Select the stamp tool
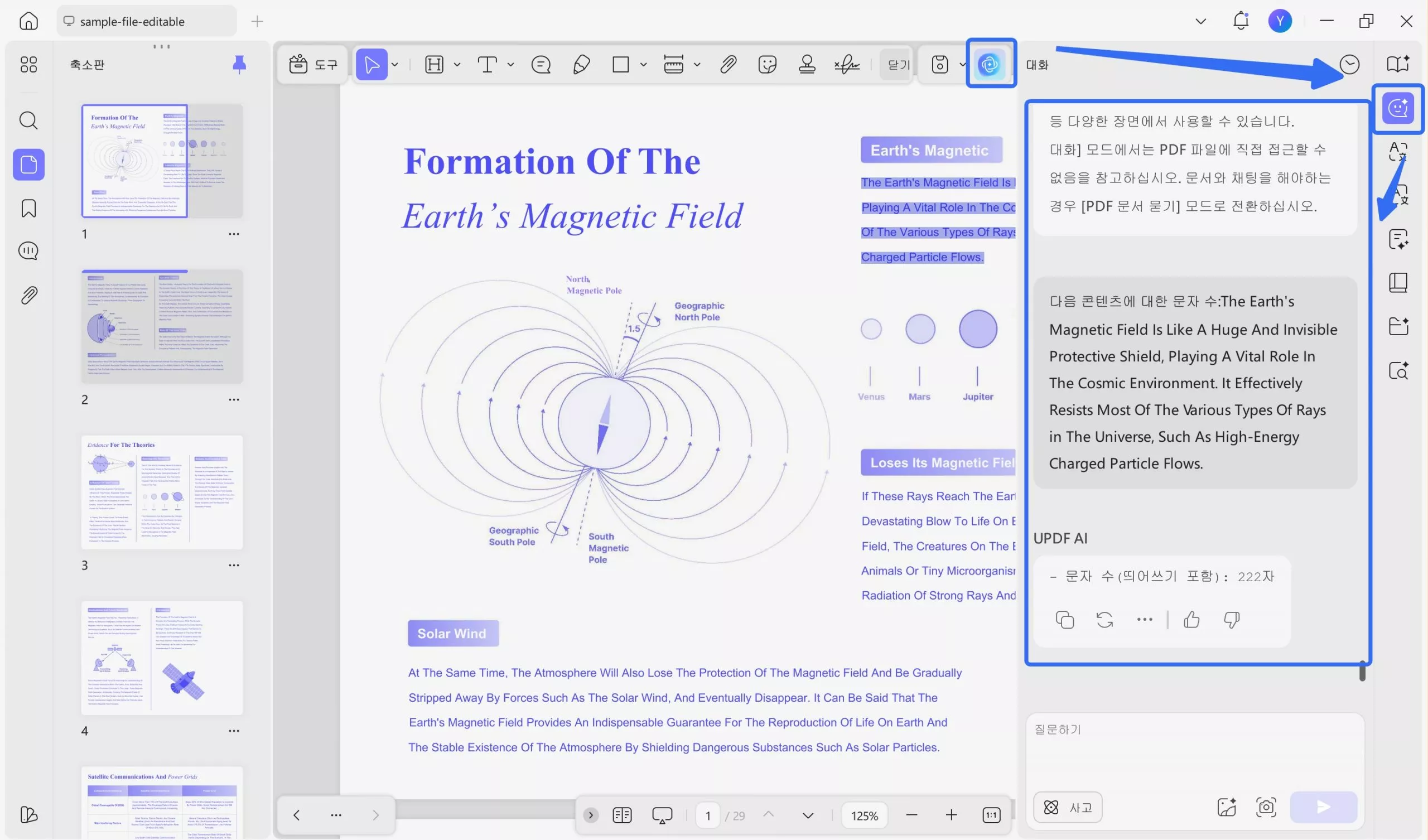1428x840 pixels. [x=807, y=65]
